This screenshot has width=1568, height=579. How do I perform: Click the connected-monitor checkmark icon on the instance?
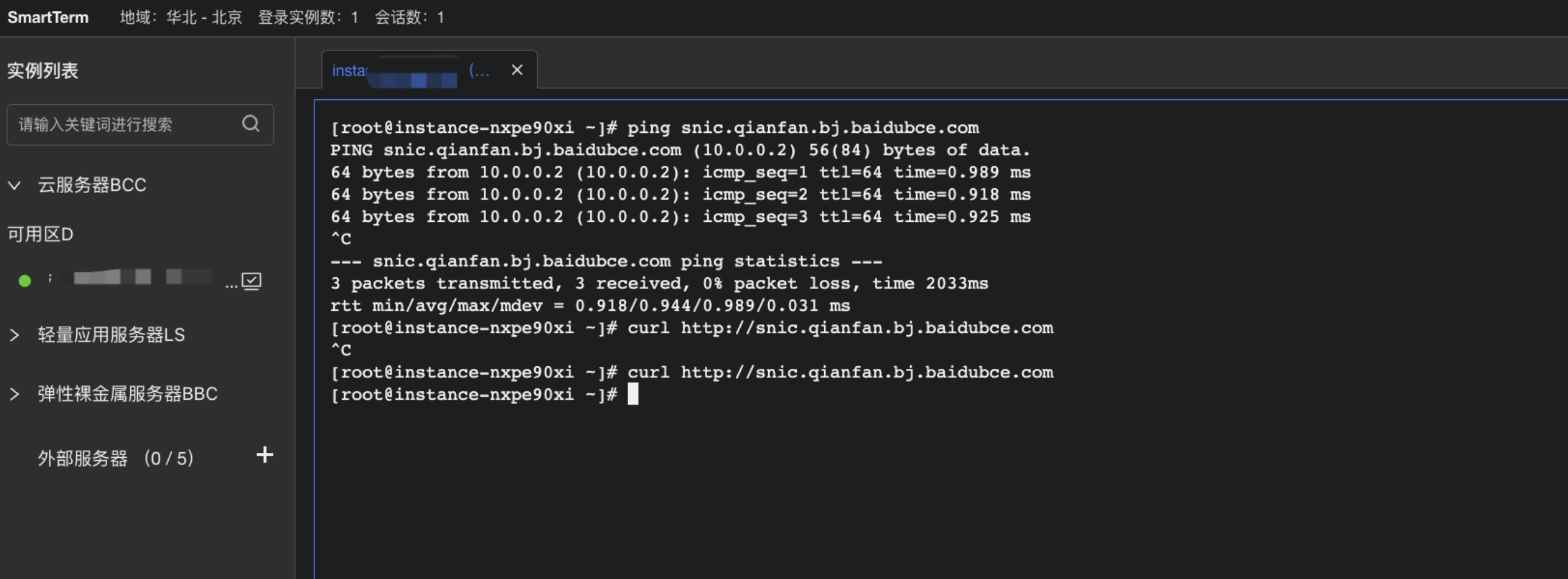coord(252,280)
